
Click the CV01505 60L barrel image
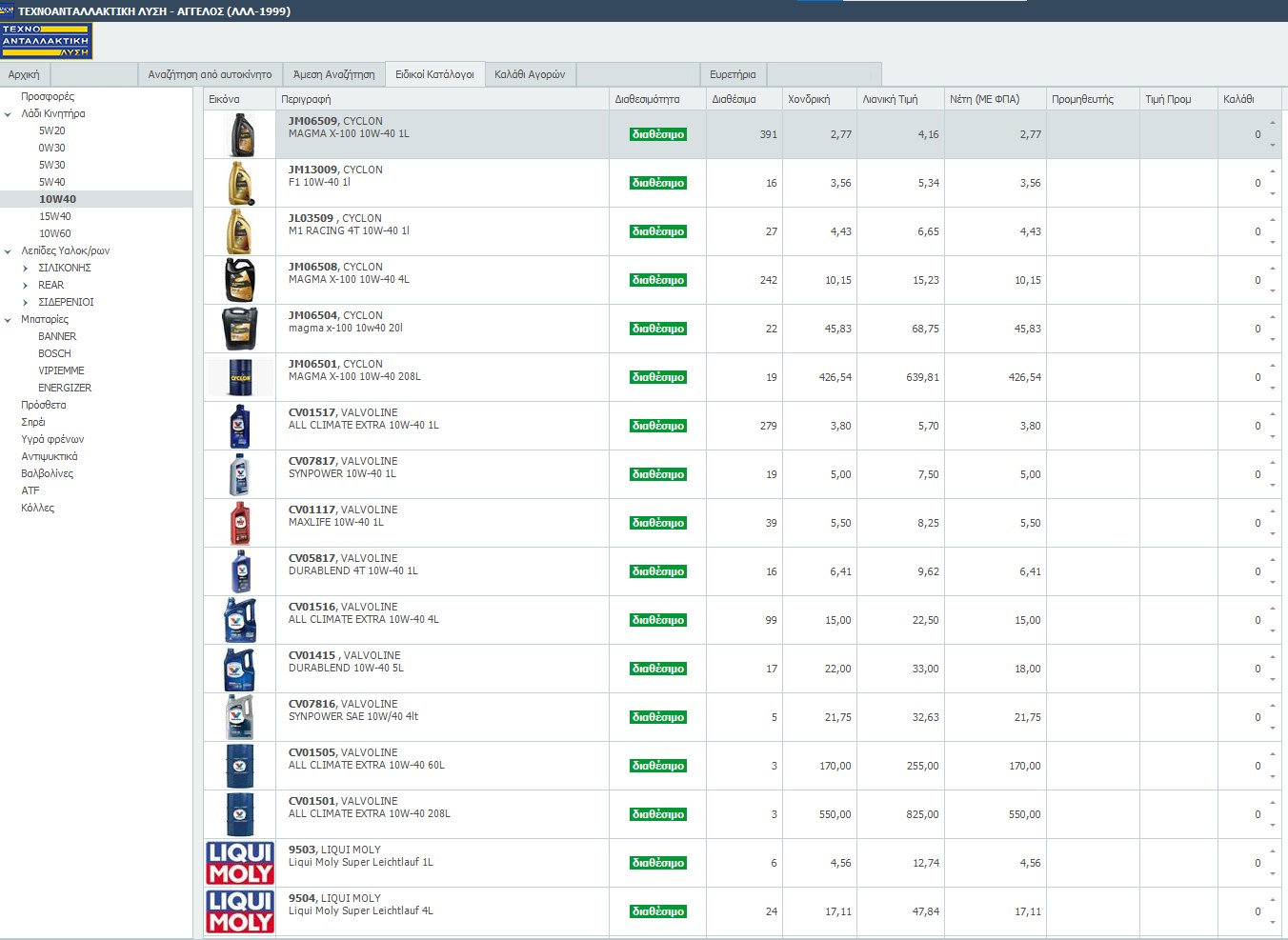coord(240,766)
